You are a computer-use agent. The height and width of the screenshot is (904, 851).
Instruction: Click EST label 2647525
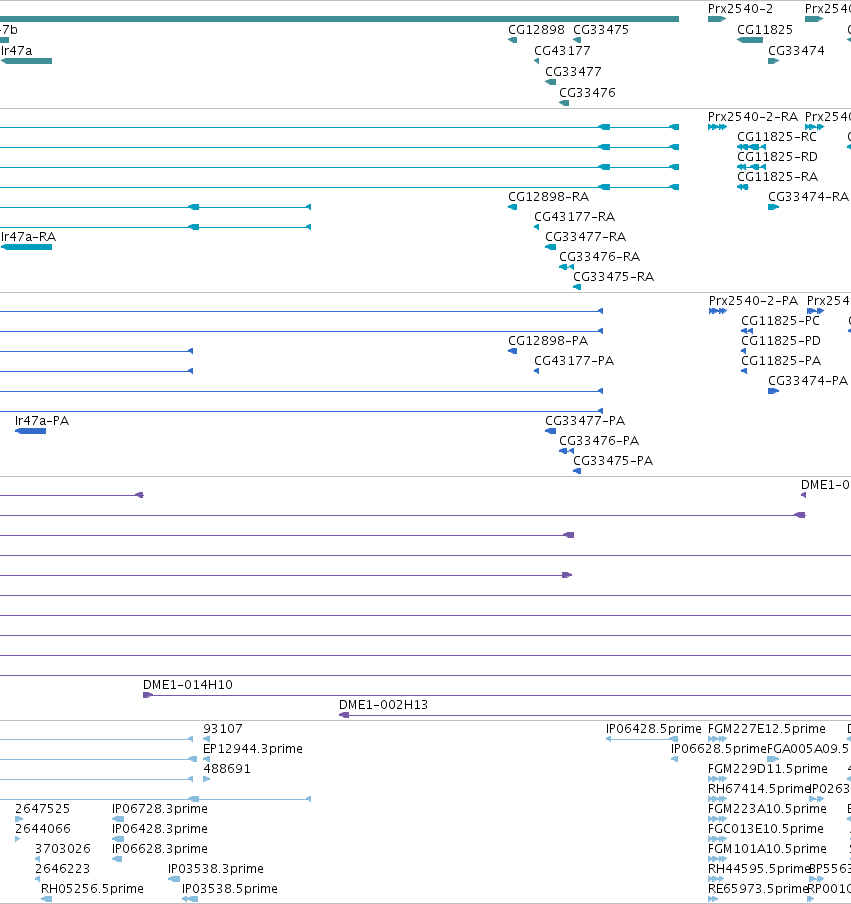coord(42,809)
